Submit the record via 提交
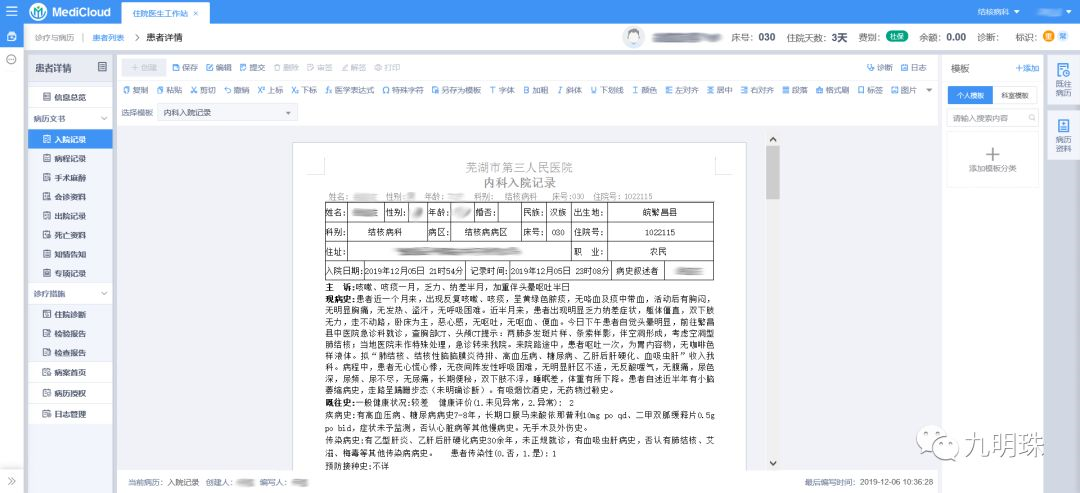Image resolution: width=1080 pixels, height=493 pixels. coord(253,67)
